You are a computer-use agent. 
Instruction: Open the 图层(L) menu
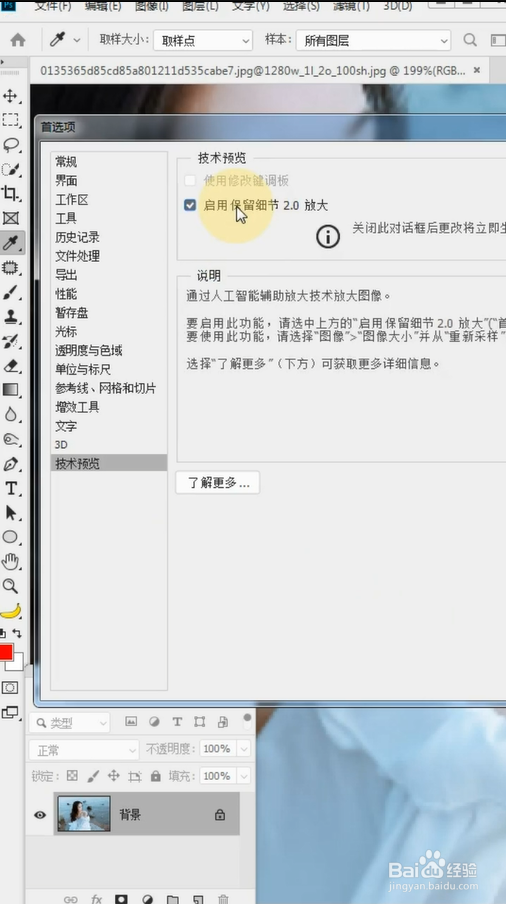(x=200, y=6)
